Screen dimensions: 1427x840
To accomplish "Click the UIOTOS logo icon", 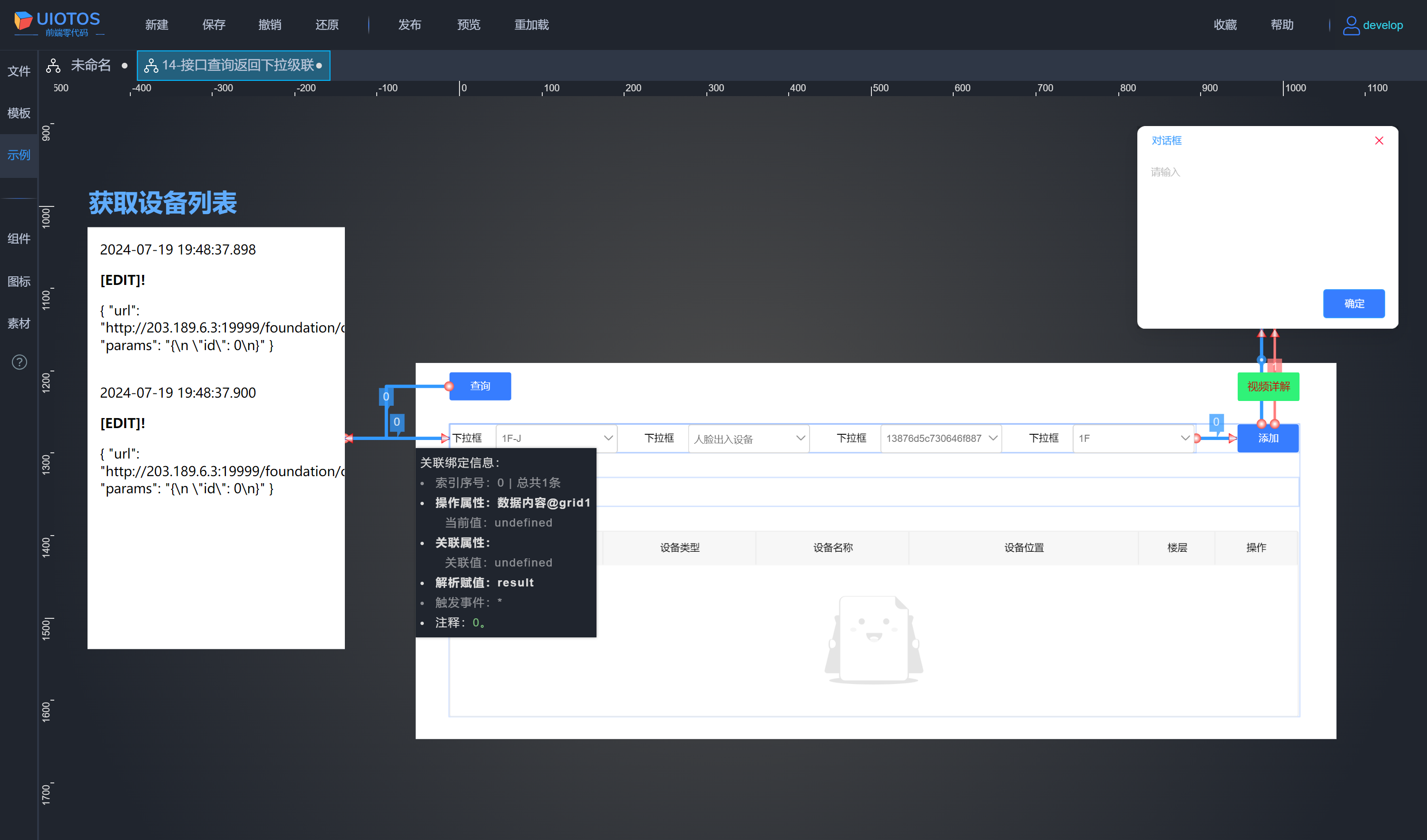I will pos(23,21).
